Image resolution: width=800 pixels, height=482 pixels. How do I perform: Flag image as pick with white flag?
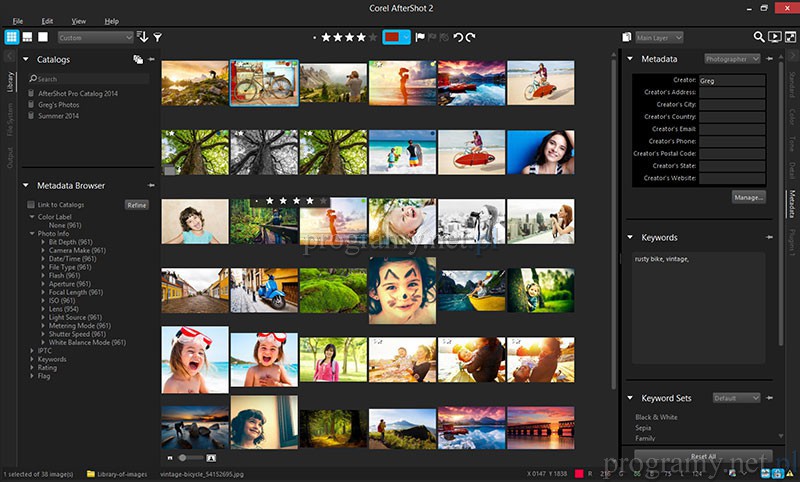[419, 37]
